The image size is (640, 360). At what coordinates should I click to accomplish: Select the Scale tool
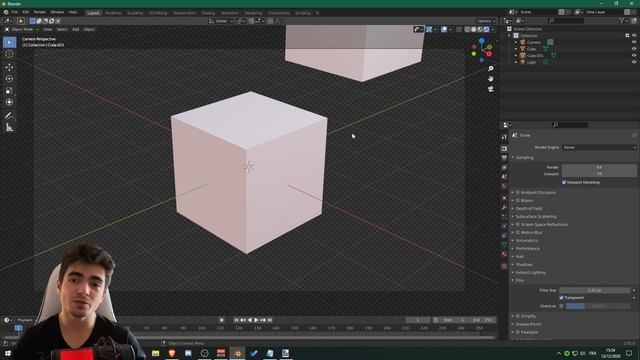click(x=9, y=91)
